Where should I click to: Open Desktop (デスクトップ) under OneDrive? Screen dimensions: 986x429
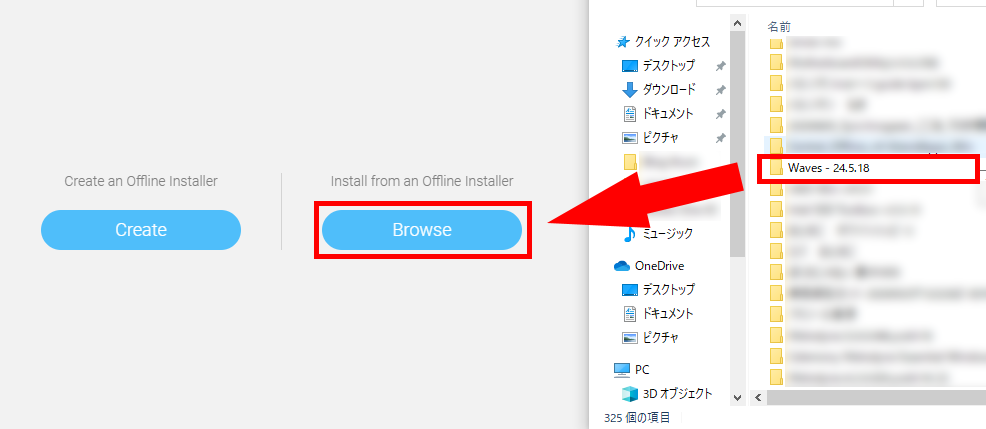click(x=630, y=290)
